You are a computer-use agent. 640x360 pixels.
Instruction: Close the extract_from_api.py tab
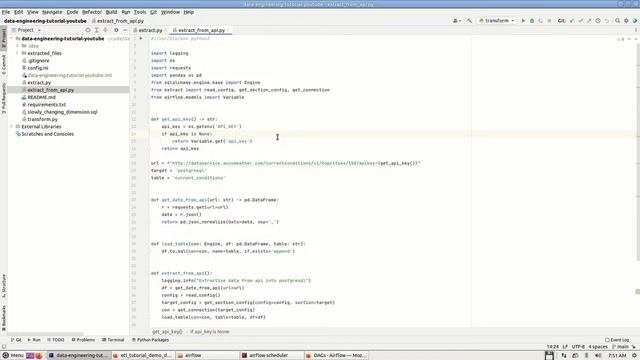pyautogui.click(x=228, y=30)
